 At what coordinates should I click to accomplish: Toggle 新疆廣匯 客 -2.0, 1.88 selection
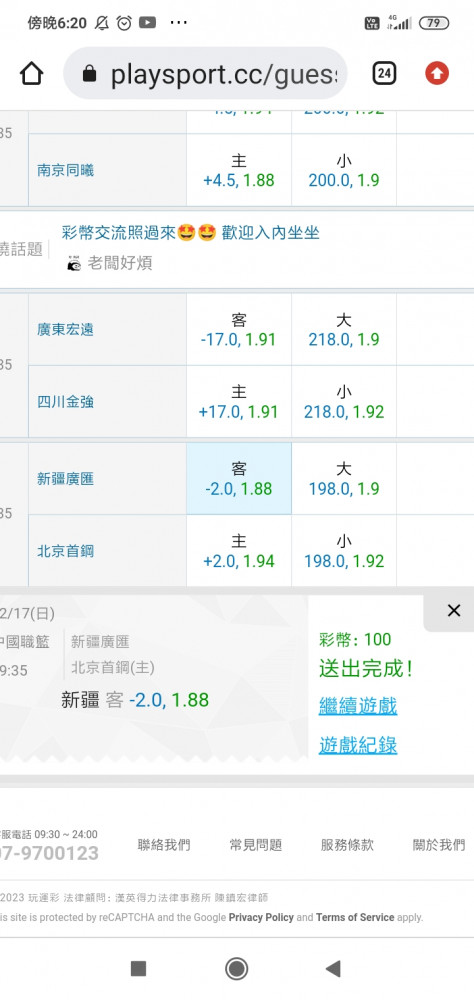tap(239, 478)
